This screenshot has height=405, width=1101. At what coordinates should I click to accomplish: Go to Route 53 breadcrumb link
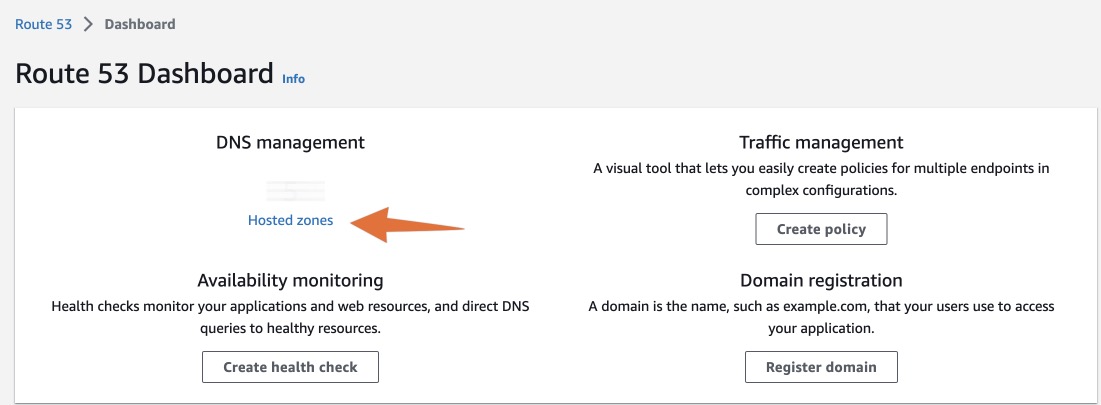point(44,24)
